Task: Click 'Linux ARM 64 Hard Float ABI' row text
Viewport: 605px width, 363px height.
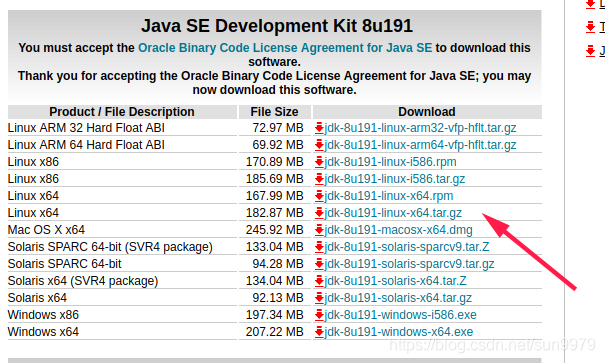Action: [x=86, y=145]
